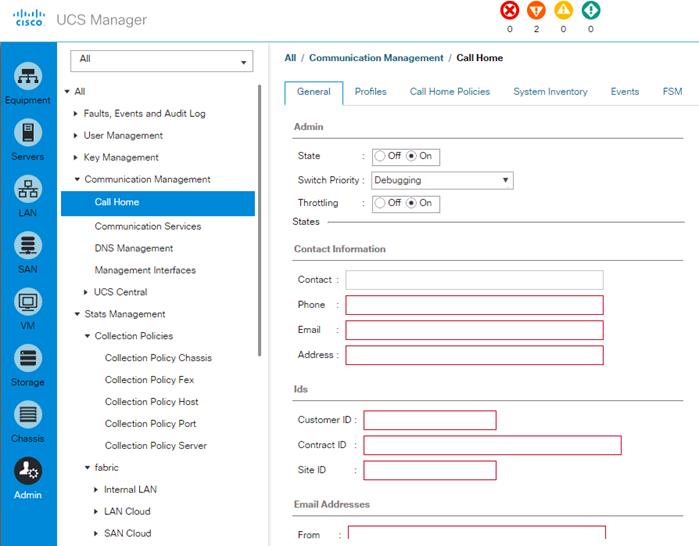Screen dimensions: 699x546
Task: Collapse the fabric node
Action: [87, 468]
